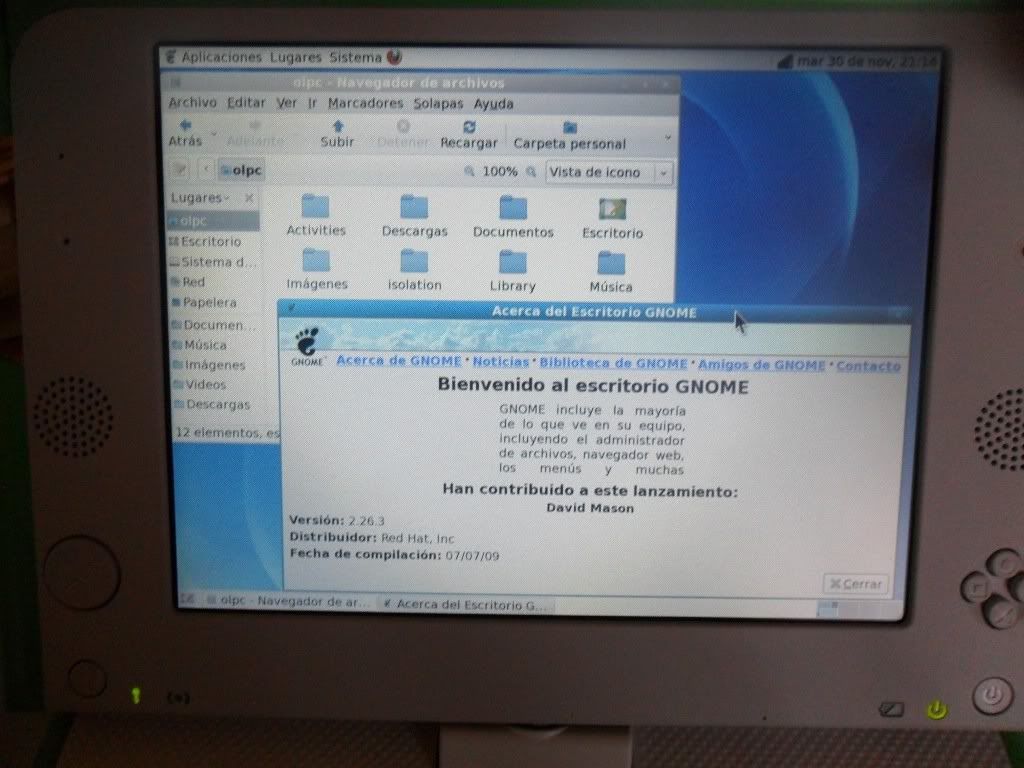The height and width of the screenshot is (768, 1024).
Task: Zoom out with the magnifier minus icon
Action: (469, 171)
